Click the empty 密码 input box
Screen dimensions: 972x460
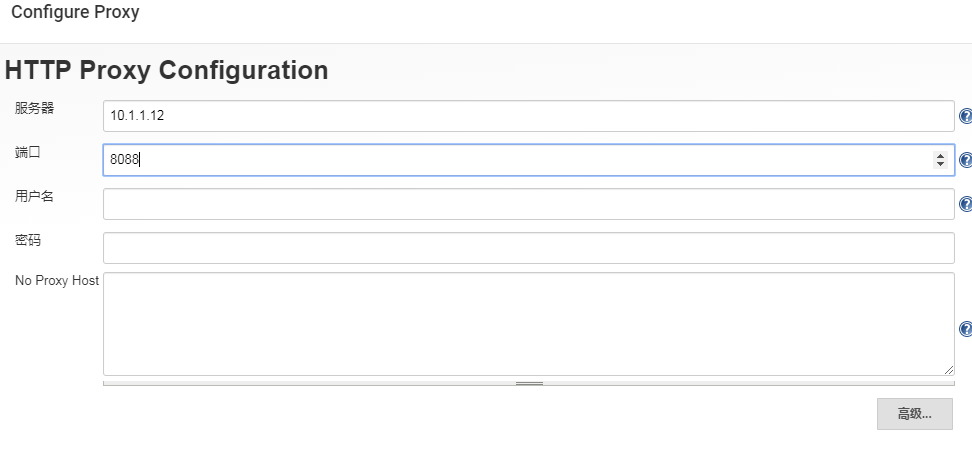coord(528,248)
